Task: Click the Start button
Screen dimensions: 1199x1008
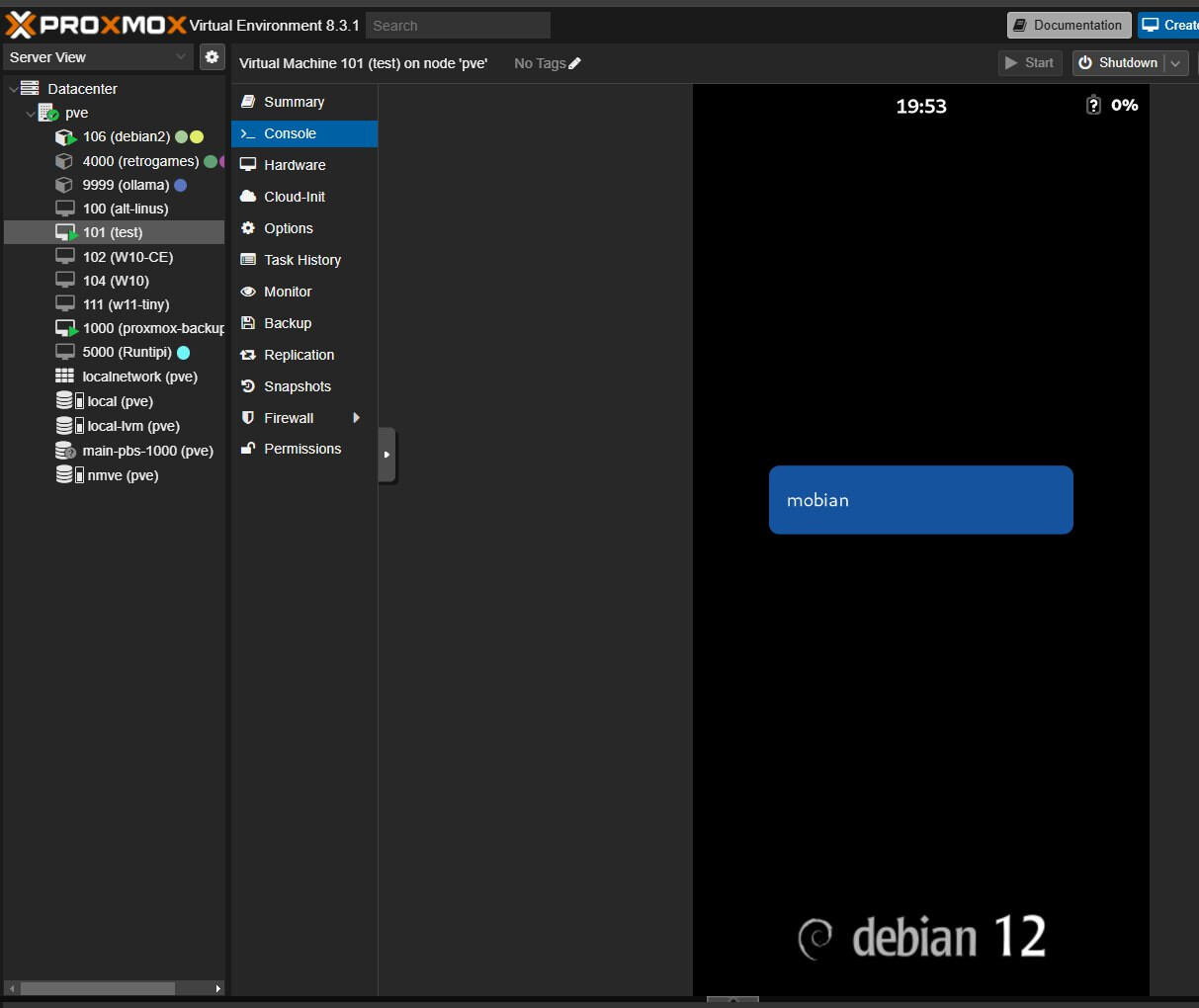Action: pos(1030,63)
